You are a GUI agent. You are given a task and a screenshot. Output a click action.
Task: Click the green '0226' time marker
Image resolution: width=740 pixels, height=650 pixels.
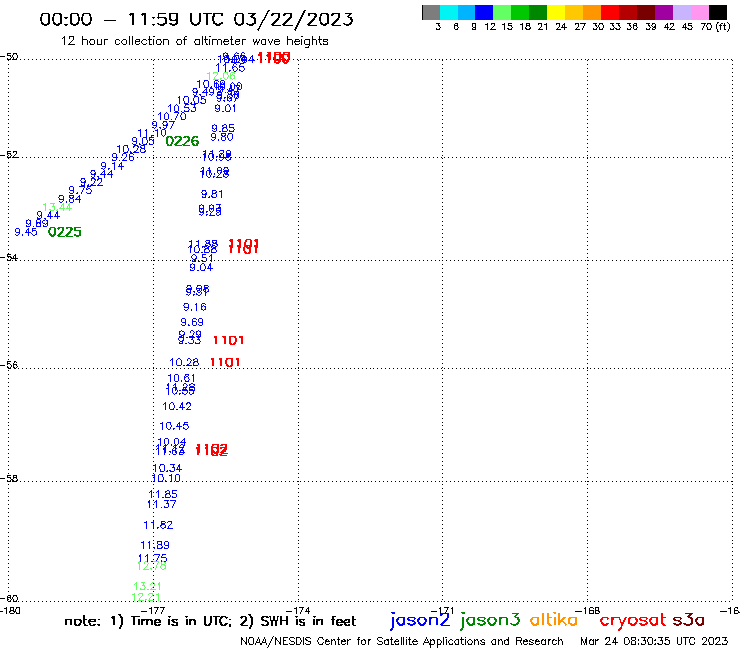tap(182, 141)
